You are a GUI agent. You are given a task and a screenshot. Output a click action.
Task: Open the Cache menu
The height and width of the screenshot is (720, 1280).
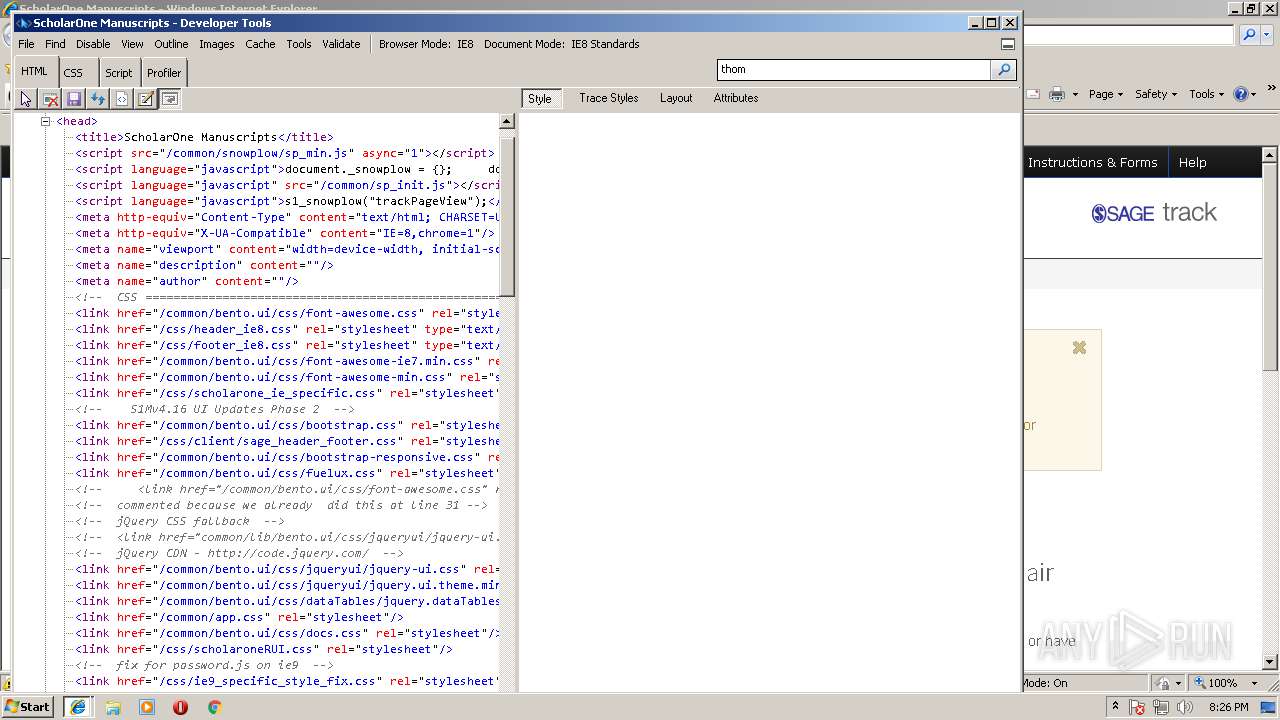pyautogui.click(x=260, y=44)
